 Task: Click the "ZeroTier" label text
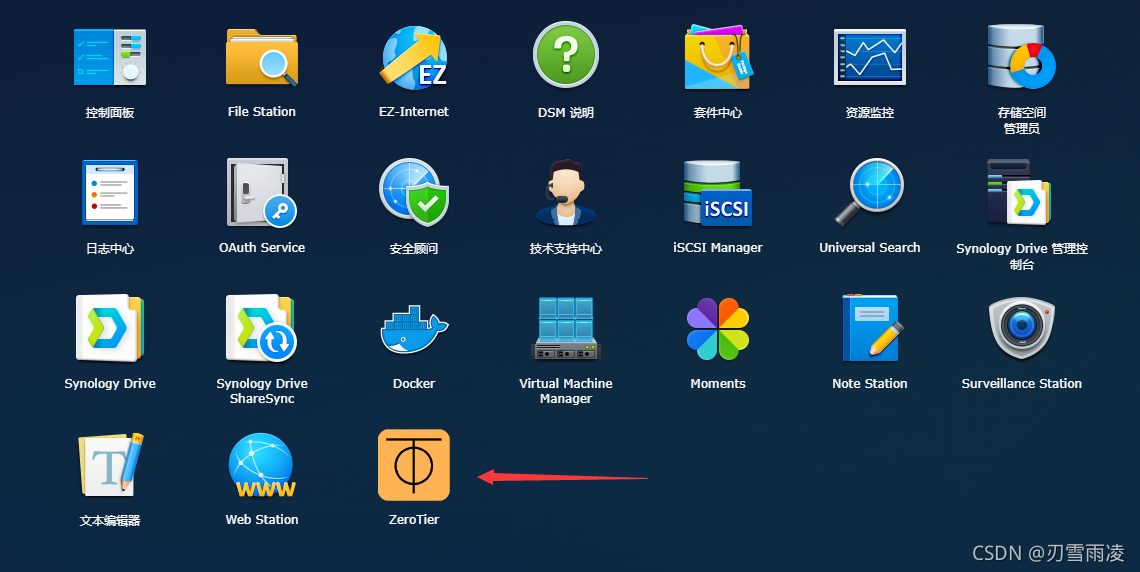(x=414, y=520)
